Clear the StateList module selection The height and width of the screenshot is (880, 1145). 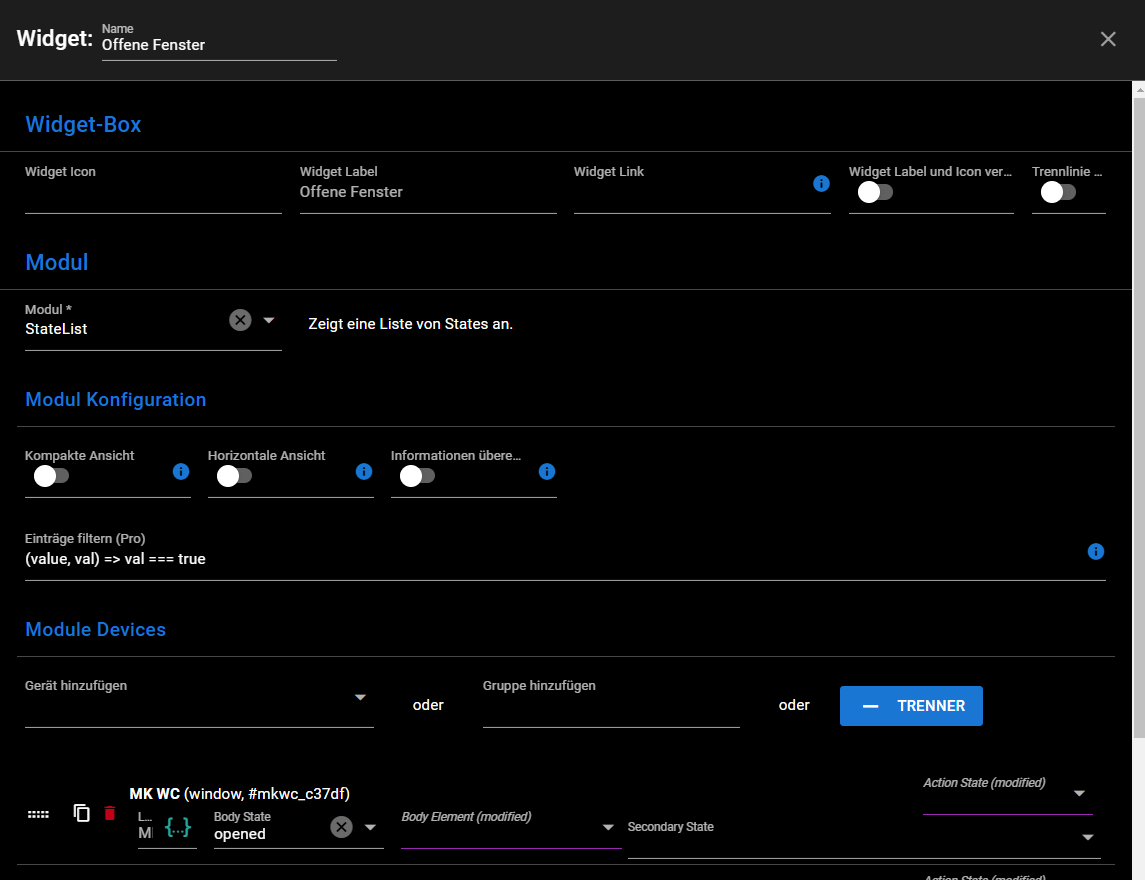[x=240, y=320]
